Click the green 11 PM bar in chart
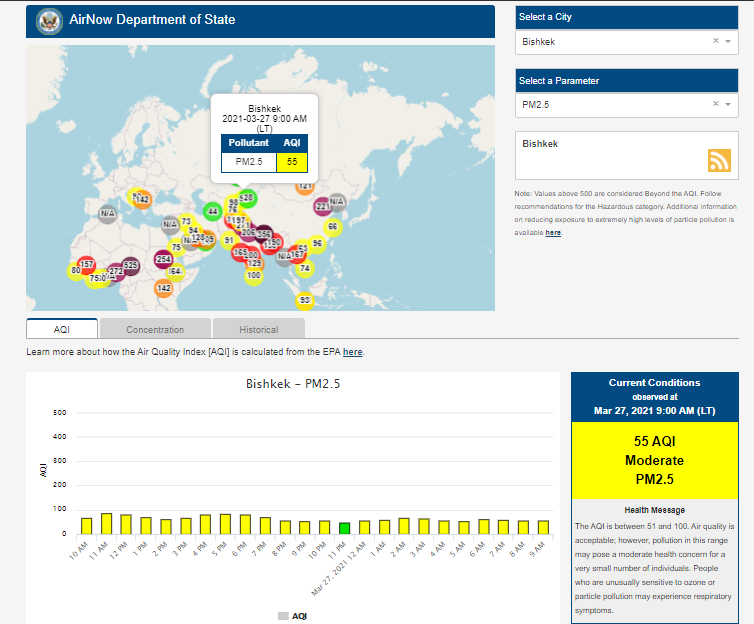The height and width of the screenshot is (624, 754). click(x=344, y=528)
